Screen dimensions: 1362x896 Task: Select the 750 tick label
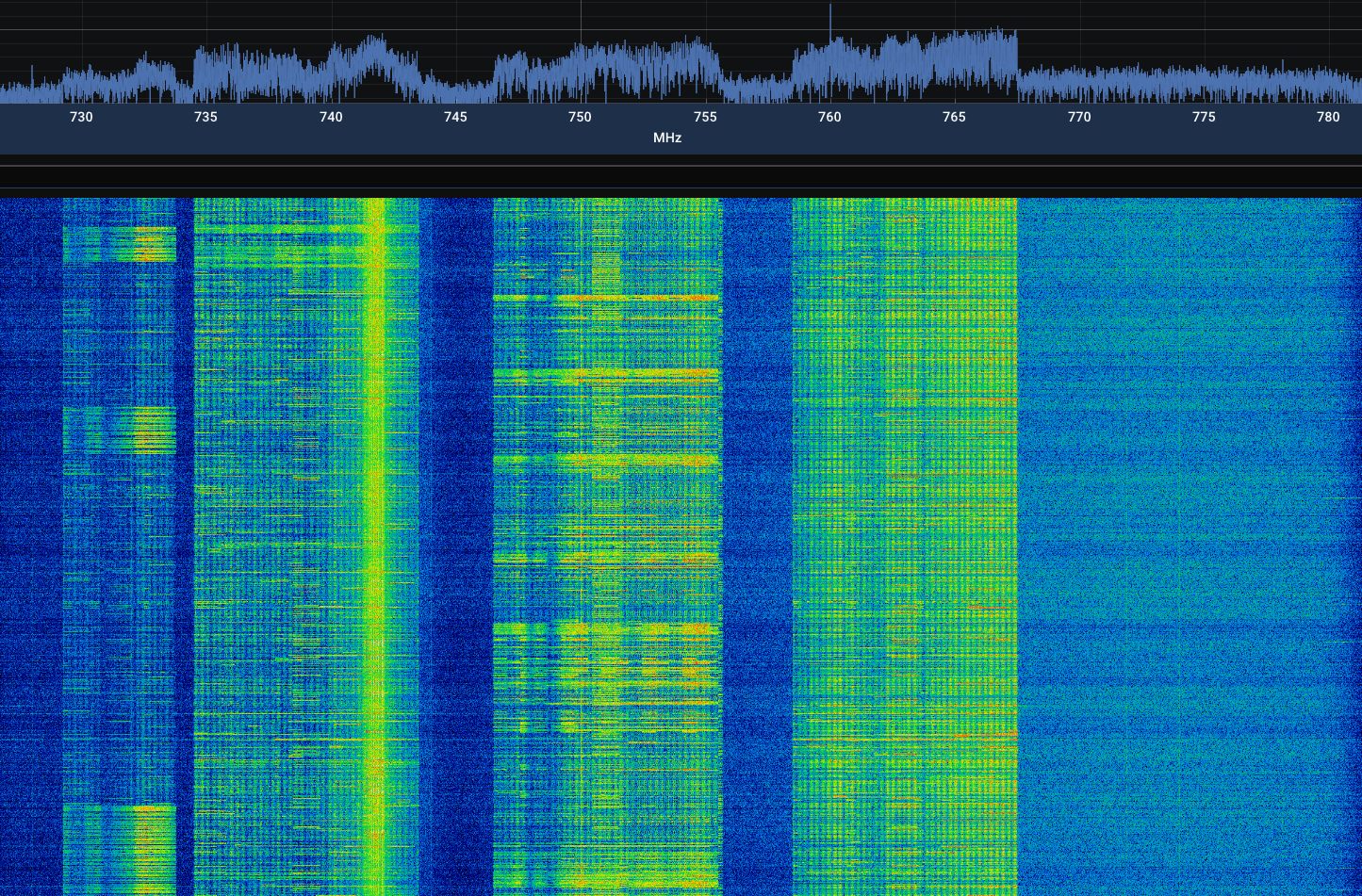click(580, 117)
